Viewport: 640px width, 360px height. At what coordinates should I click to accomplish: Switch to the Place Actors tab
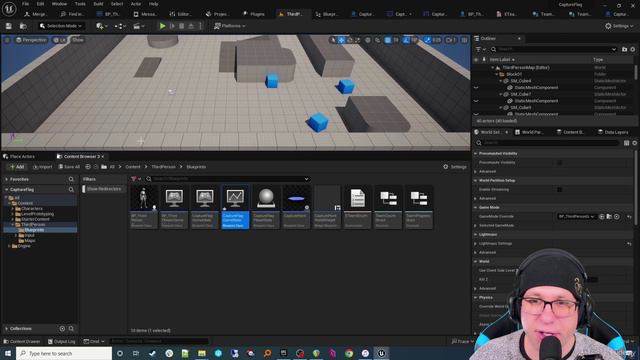coord(19,156)
